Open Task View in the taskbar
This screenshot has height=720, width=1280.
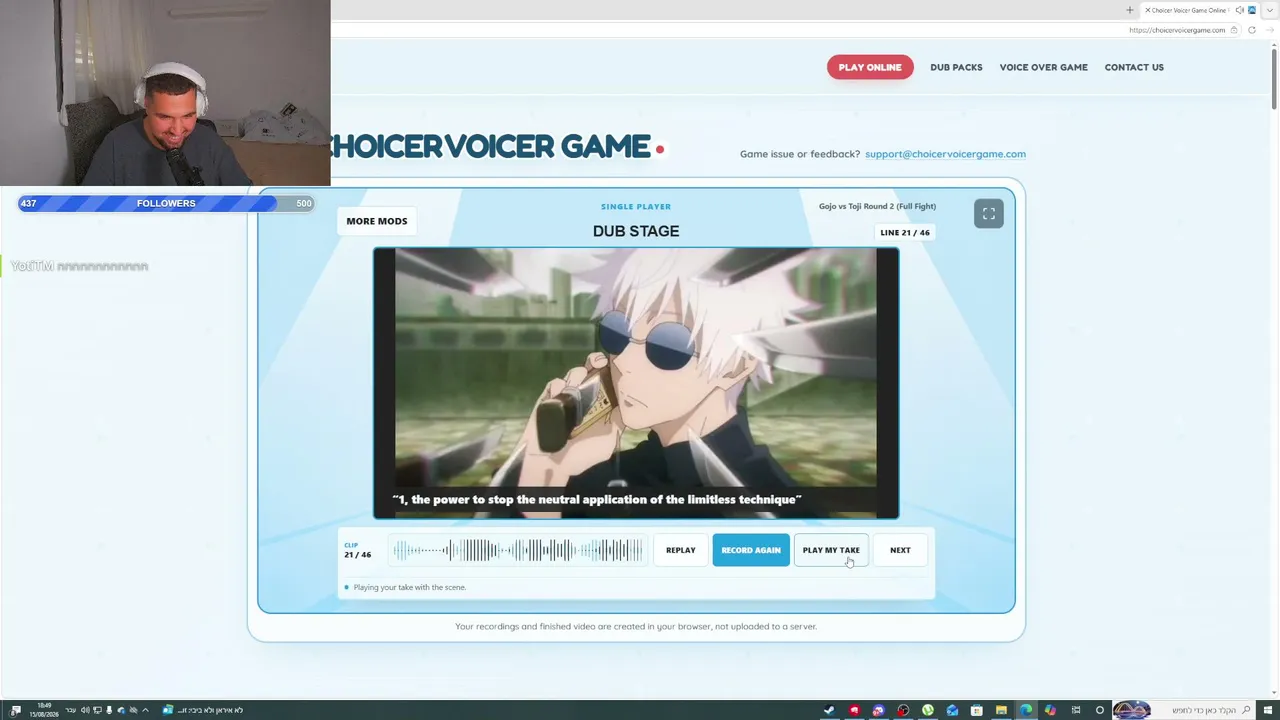pos(1075,710)
